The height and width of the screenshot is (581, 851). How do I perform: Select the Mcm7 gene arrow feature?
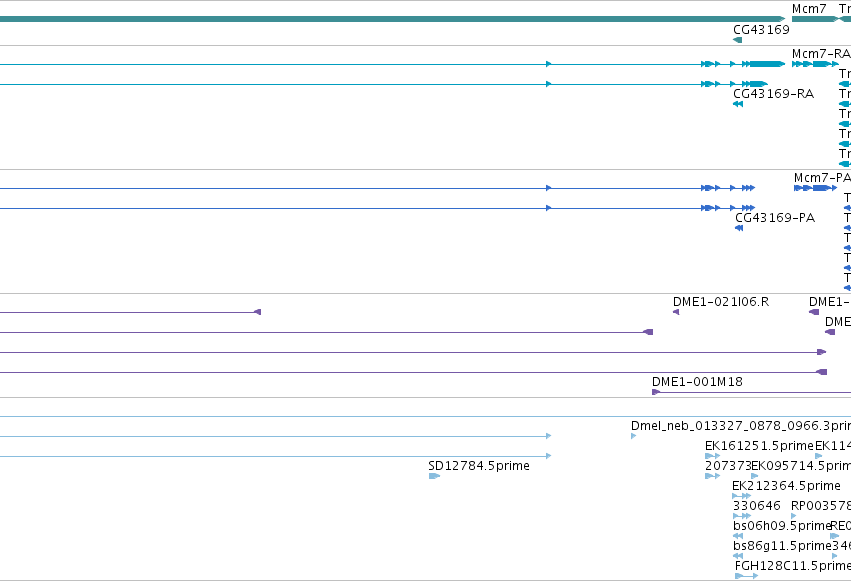click(x=815, y=19)
